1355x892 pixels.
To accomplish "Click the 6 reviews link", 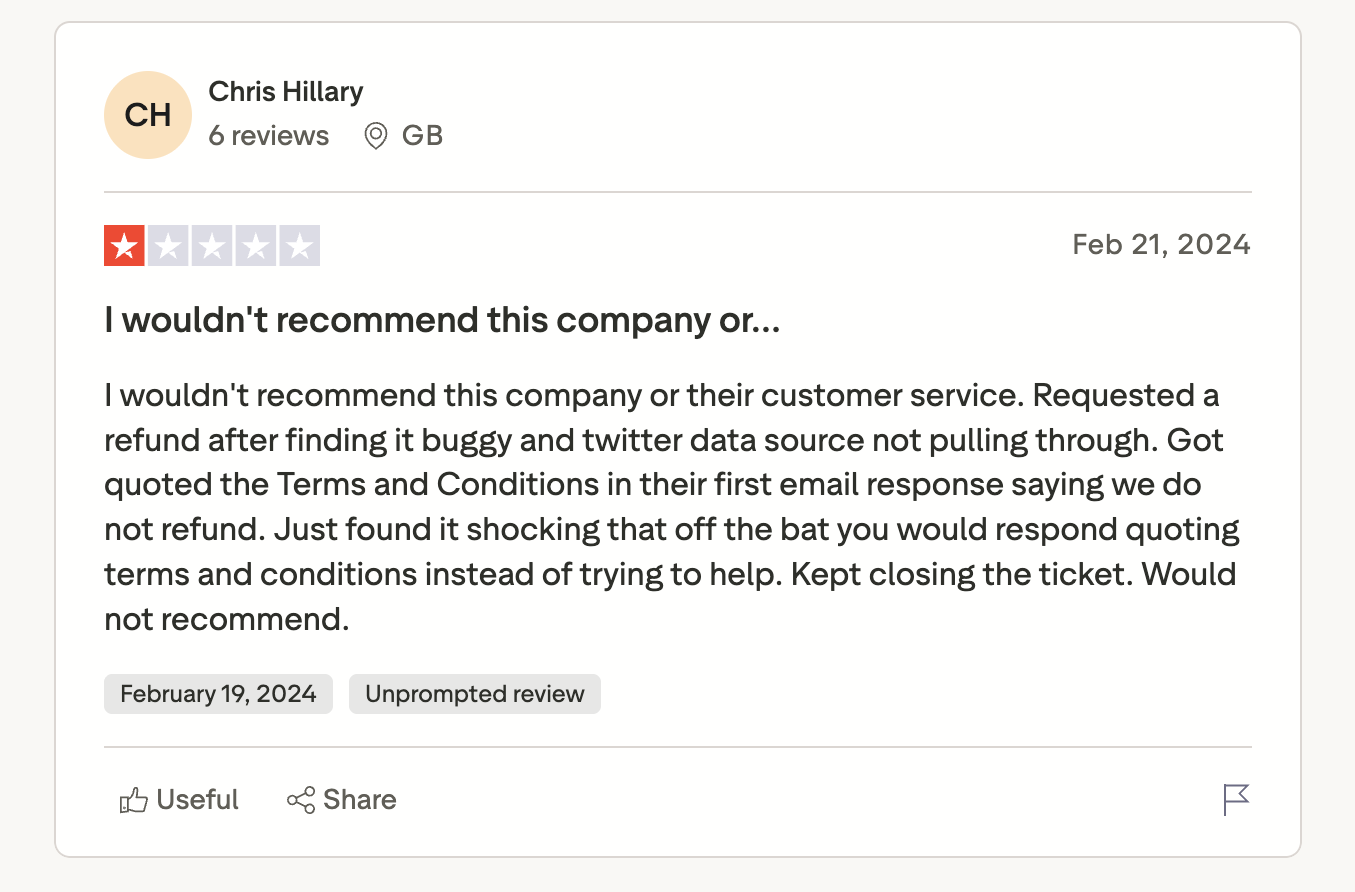I will (x=268, y=136).
